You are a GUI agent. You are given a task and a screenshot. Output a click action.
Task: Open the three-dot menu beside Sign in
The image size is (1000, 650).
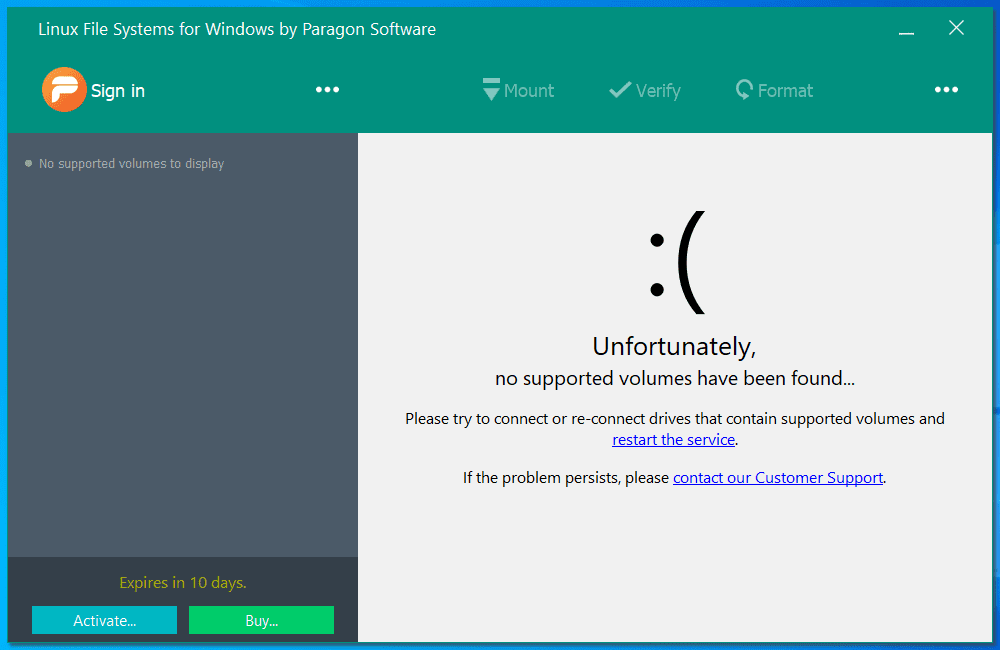[327, 90]
